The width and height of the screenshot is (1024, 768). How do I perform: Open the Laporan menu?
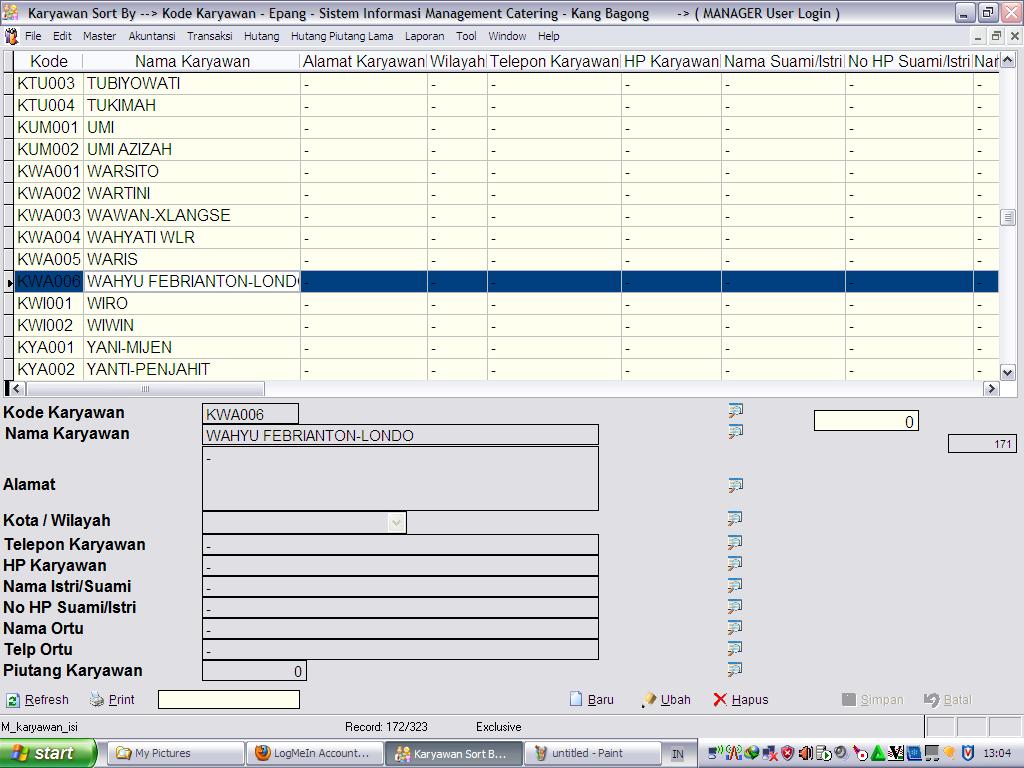424,36
